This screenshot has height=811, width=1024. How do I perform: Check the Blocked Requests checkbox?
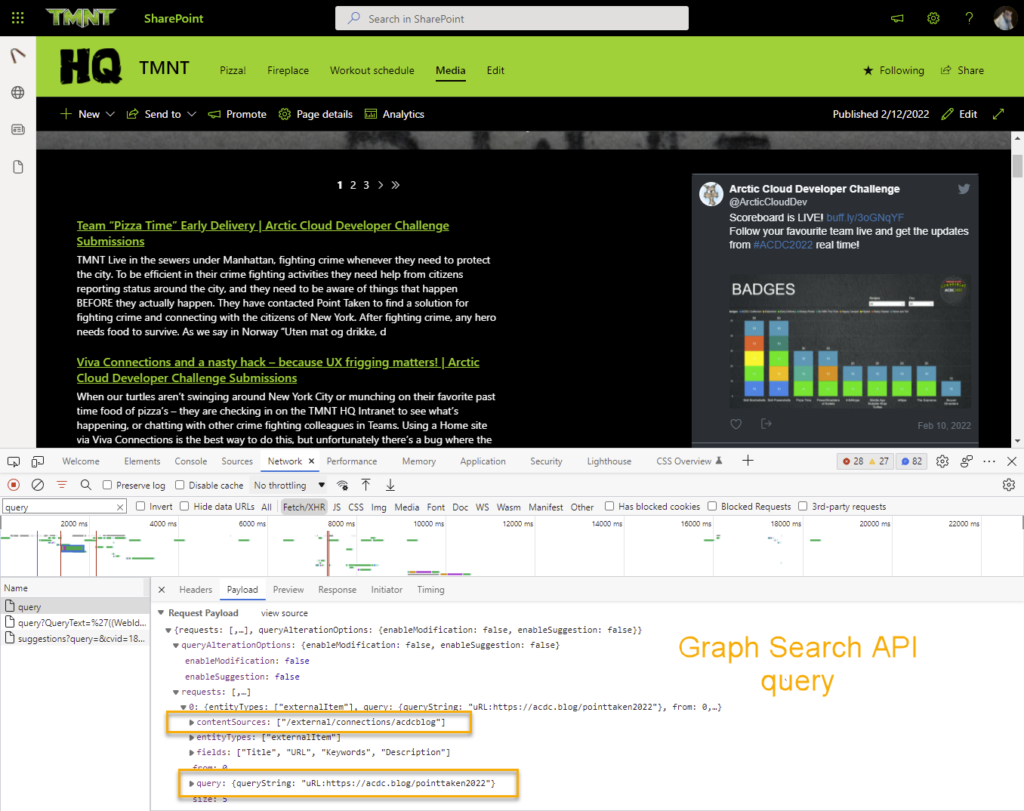tap(712, 506)
